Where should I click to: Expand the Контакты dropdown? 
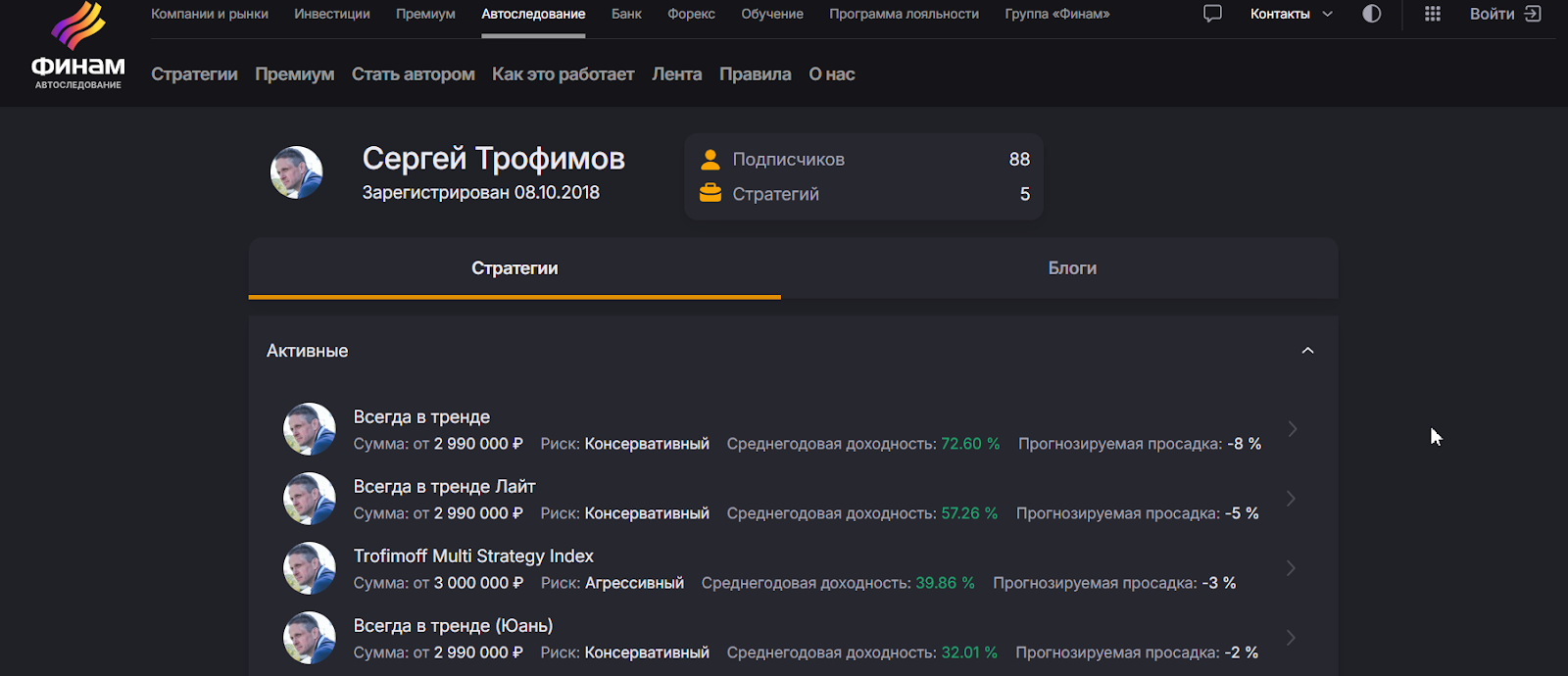[1292, 14]
